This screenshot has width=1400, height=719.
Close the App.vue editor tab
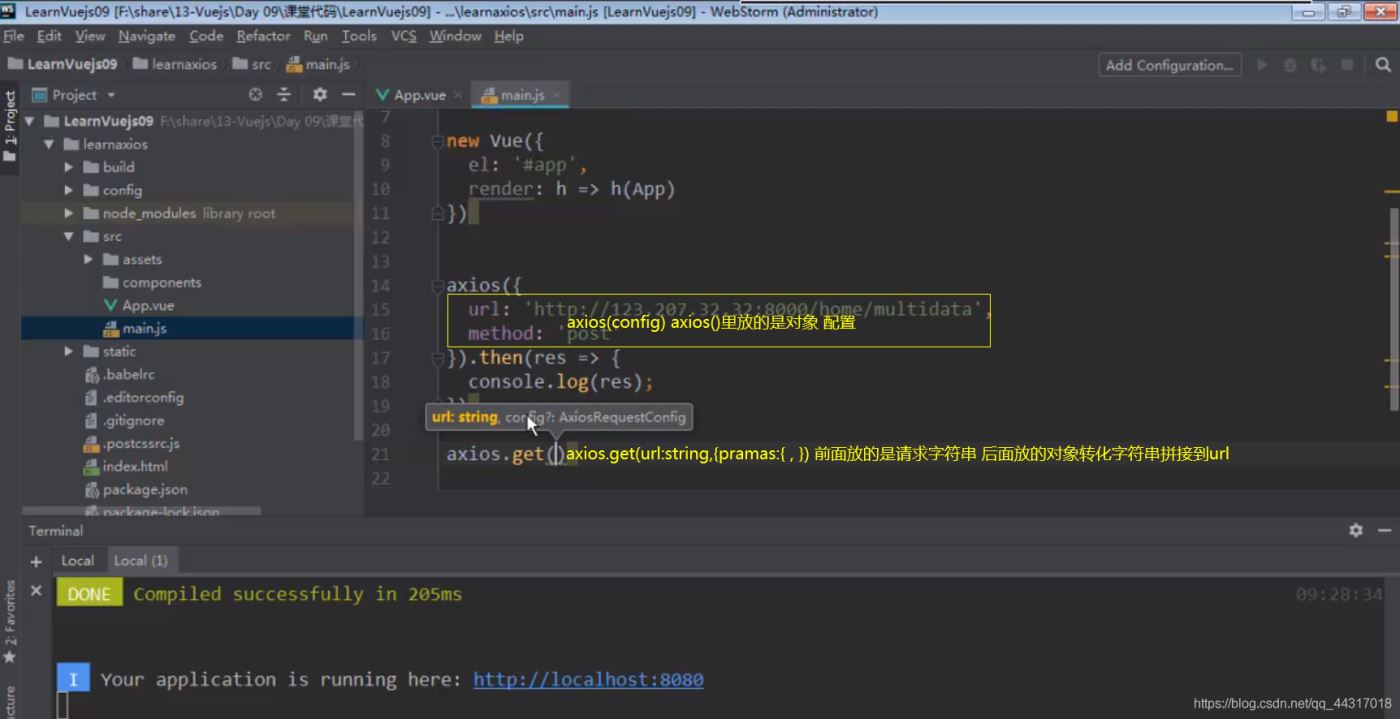(x=458, y=95)
